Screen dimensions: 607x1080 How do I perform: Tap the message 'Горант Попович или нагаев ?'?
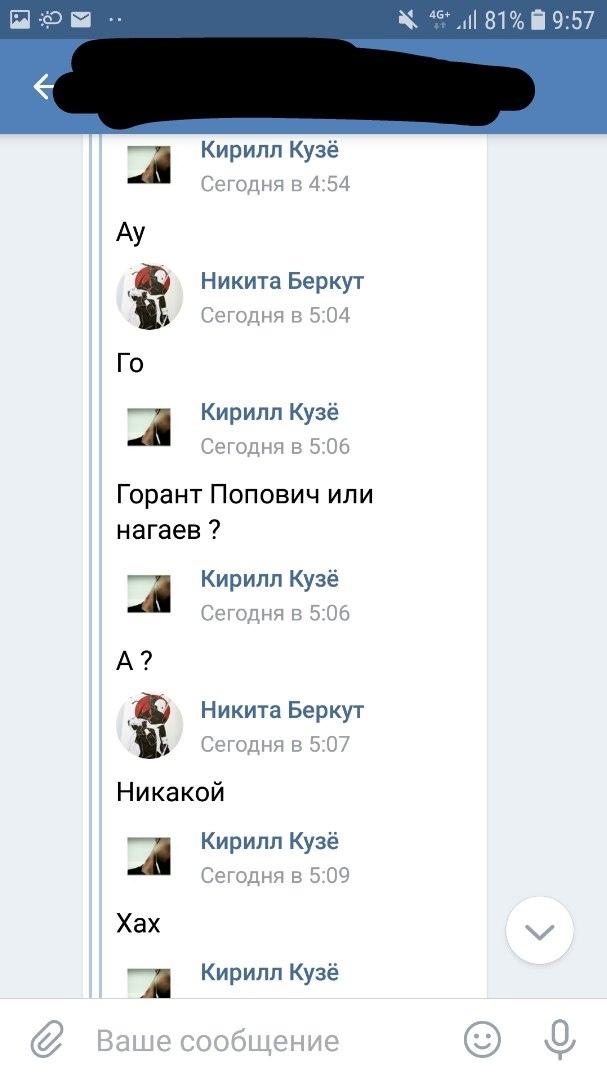point(244,512)
